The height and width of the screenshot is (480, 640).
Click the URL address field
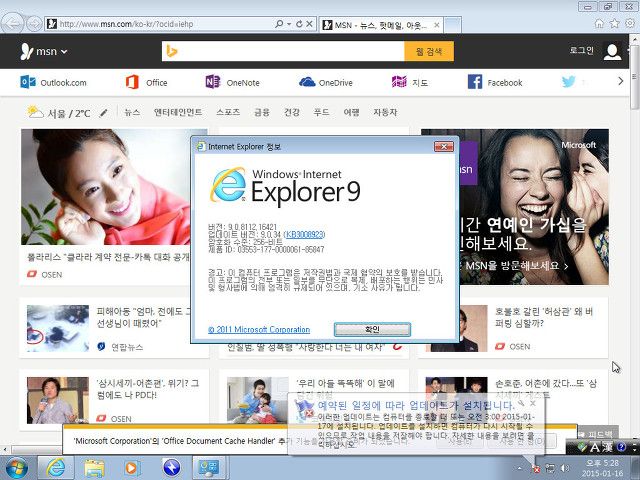165,24
